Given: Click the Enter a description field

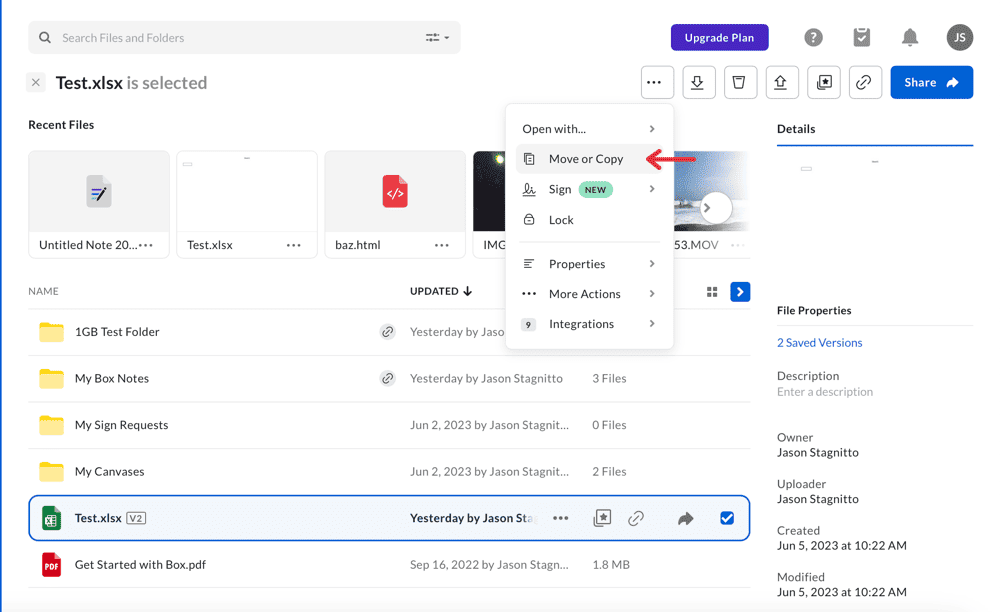Looking at the screenshot, I should [825, 392].
